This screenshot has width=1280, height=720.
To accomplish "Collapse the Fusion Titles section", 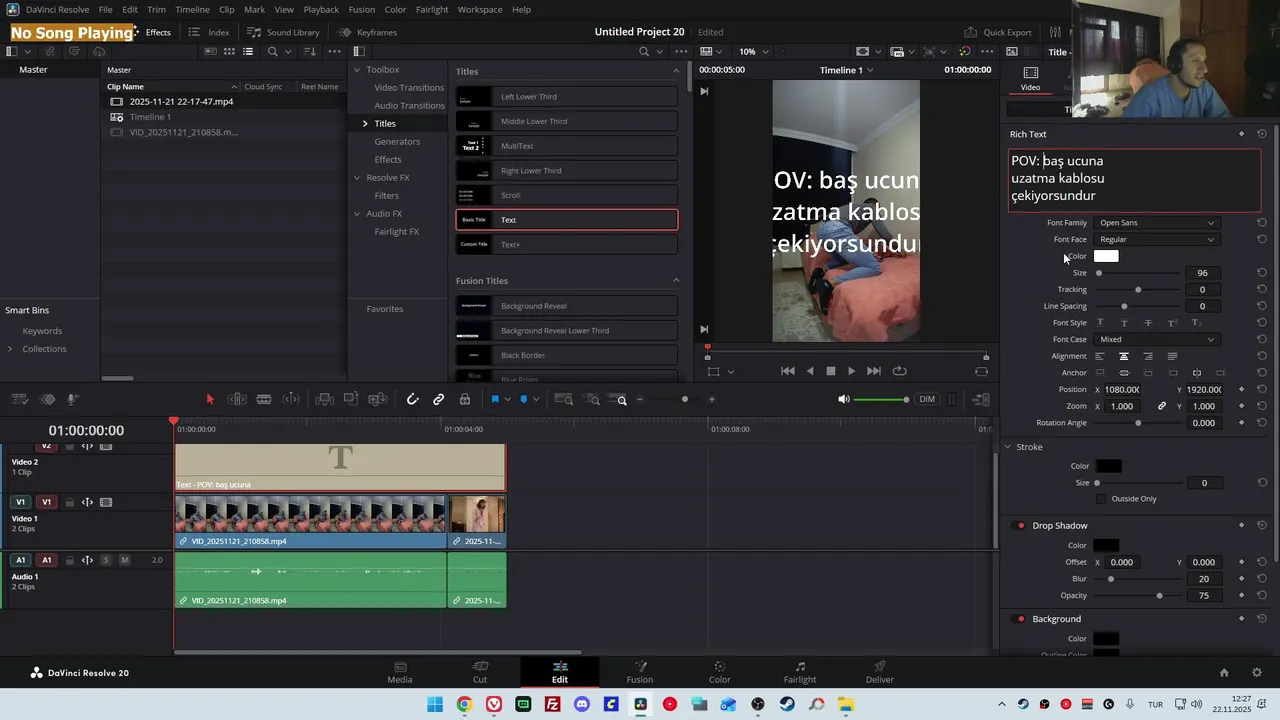I will (676, 281).
